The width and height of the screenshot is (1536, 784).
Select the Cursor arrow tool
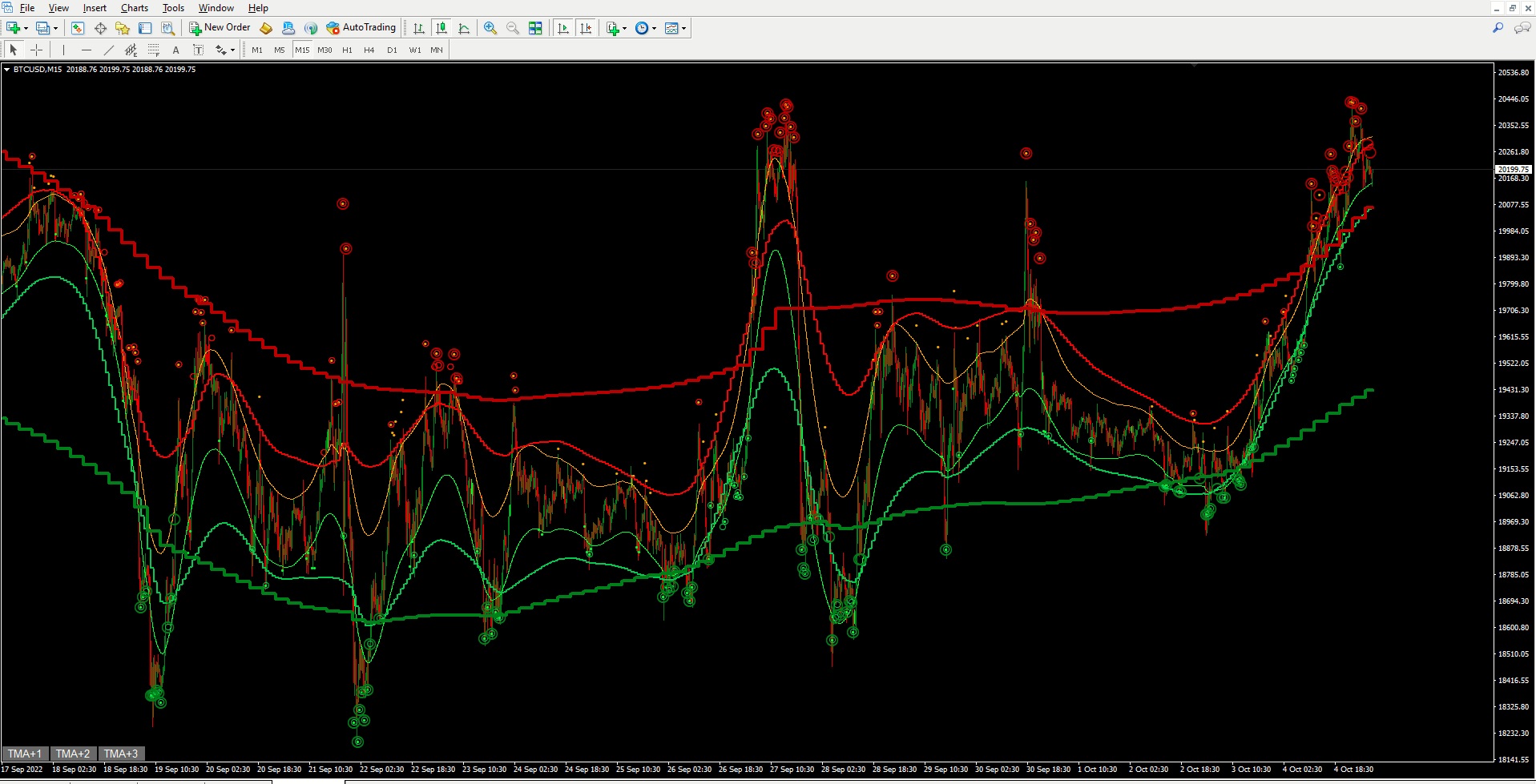(x=14, y=50)
